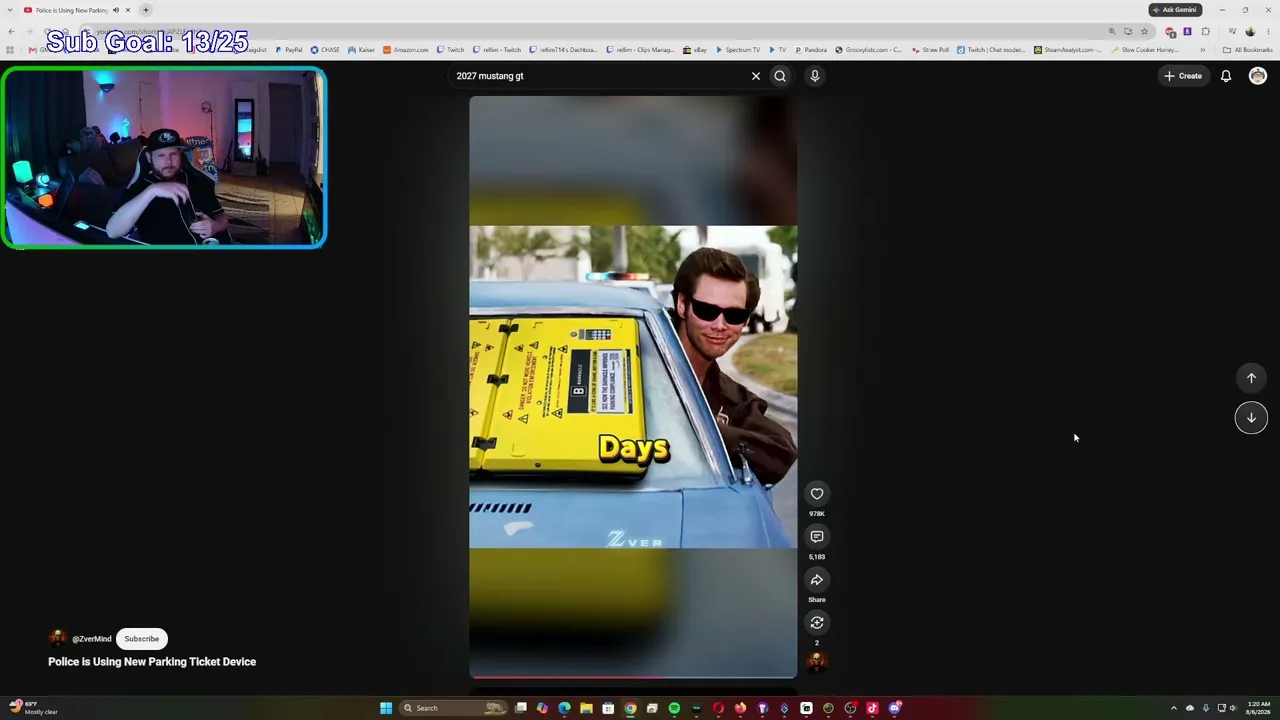Open the Chrome profile avatar
The width and height of the screenshot is (1280, 720).
[1250, 31]
